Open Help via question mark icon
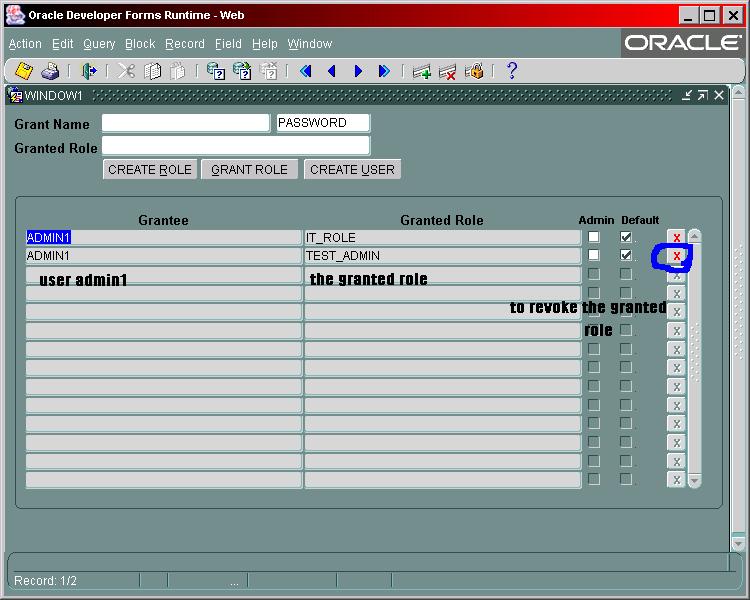 coord(512,71)
